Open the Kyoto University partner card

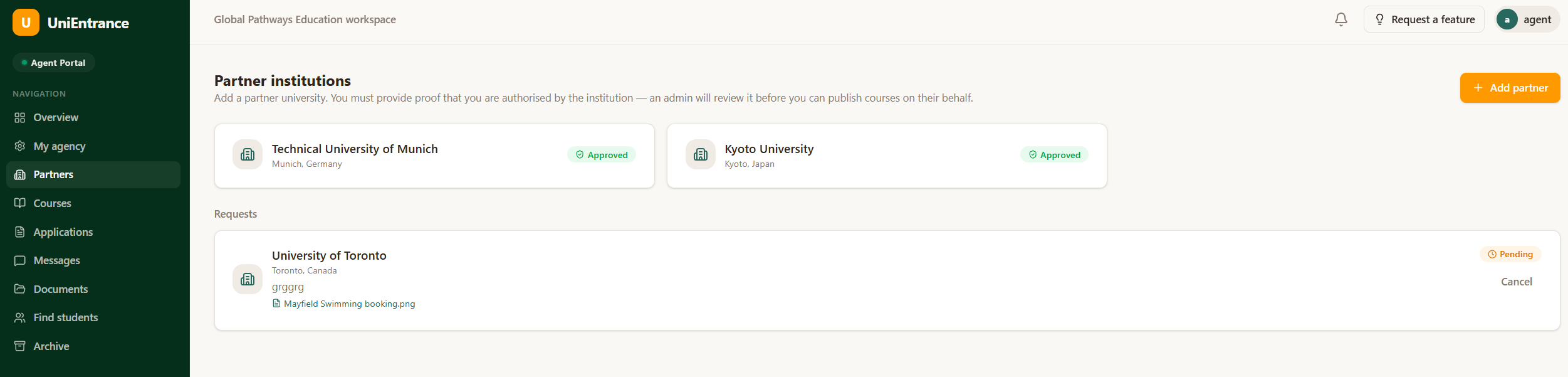tap(887, 156)
